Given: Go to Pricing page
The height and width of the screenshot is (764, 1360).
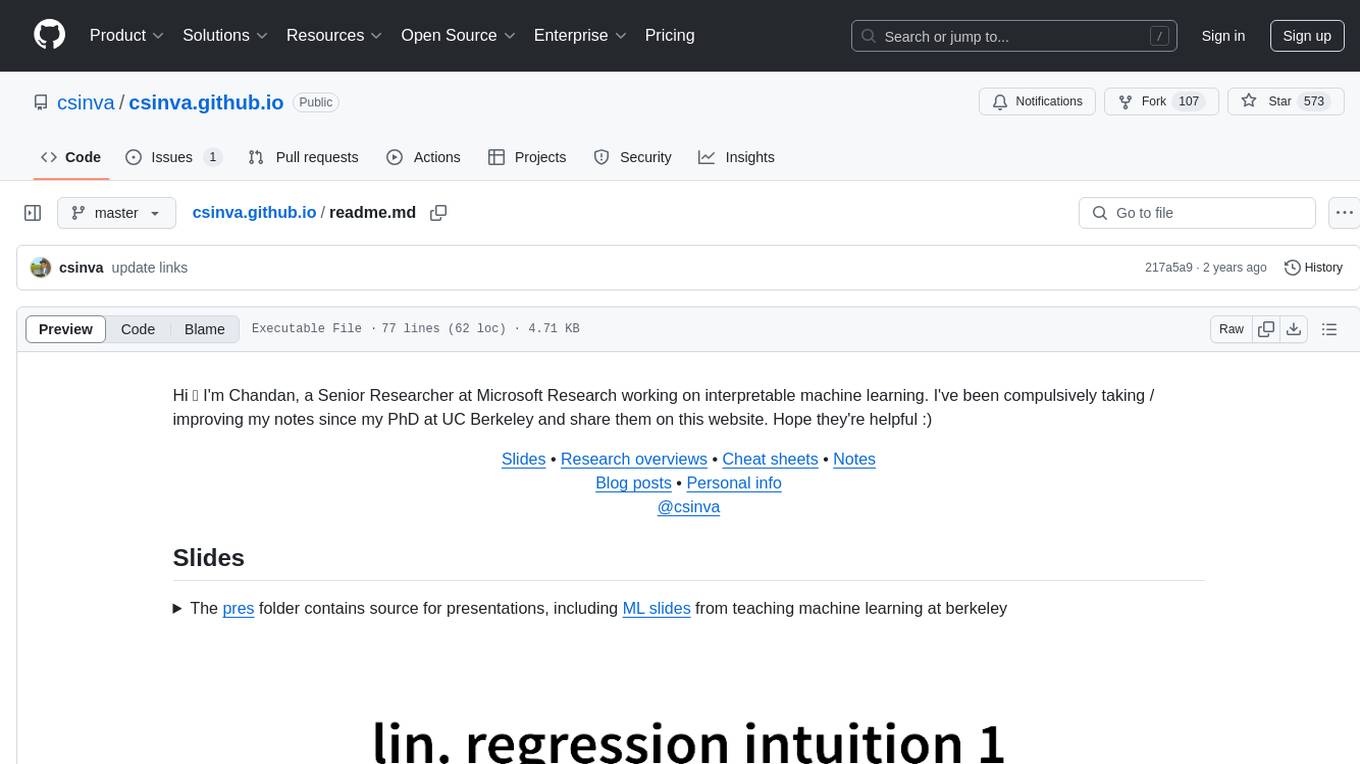Looking at the screenshot, I should click(x=670, y=35).
